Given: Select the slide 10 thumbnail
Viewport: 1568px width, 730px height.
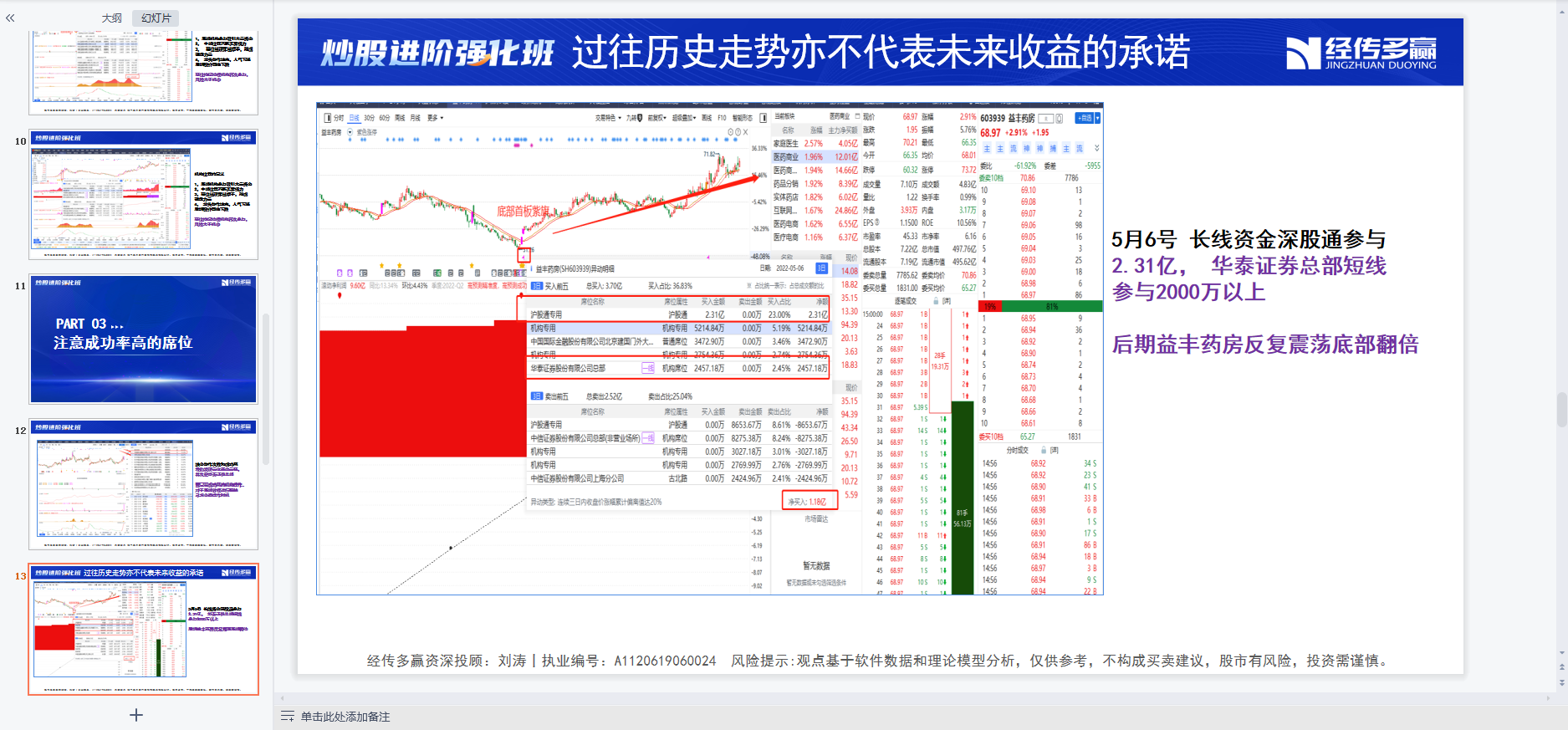Looking at the screenshot, I should (x=143, y=194).
